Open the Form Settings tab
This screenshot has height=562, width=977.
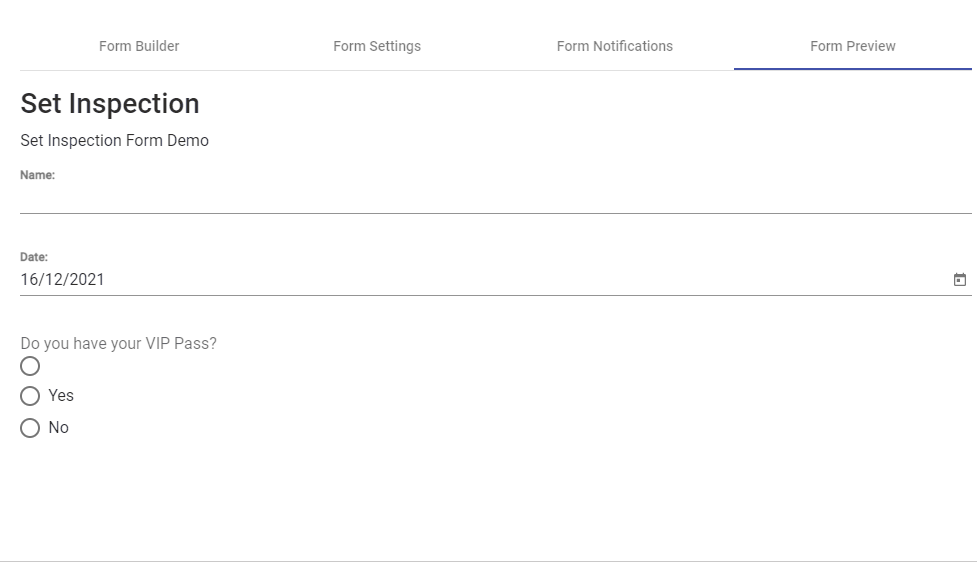(x=377, y=46)
